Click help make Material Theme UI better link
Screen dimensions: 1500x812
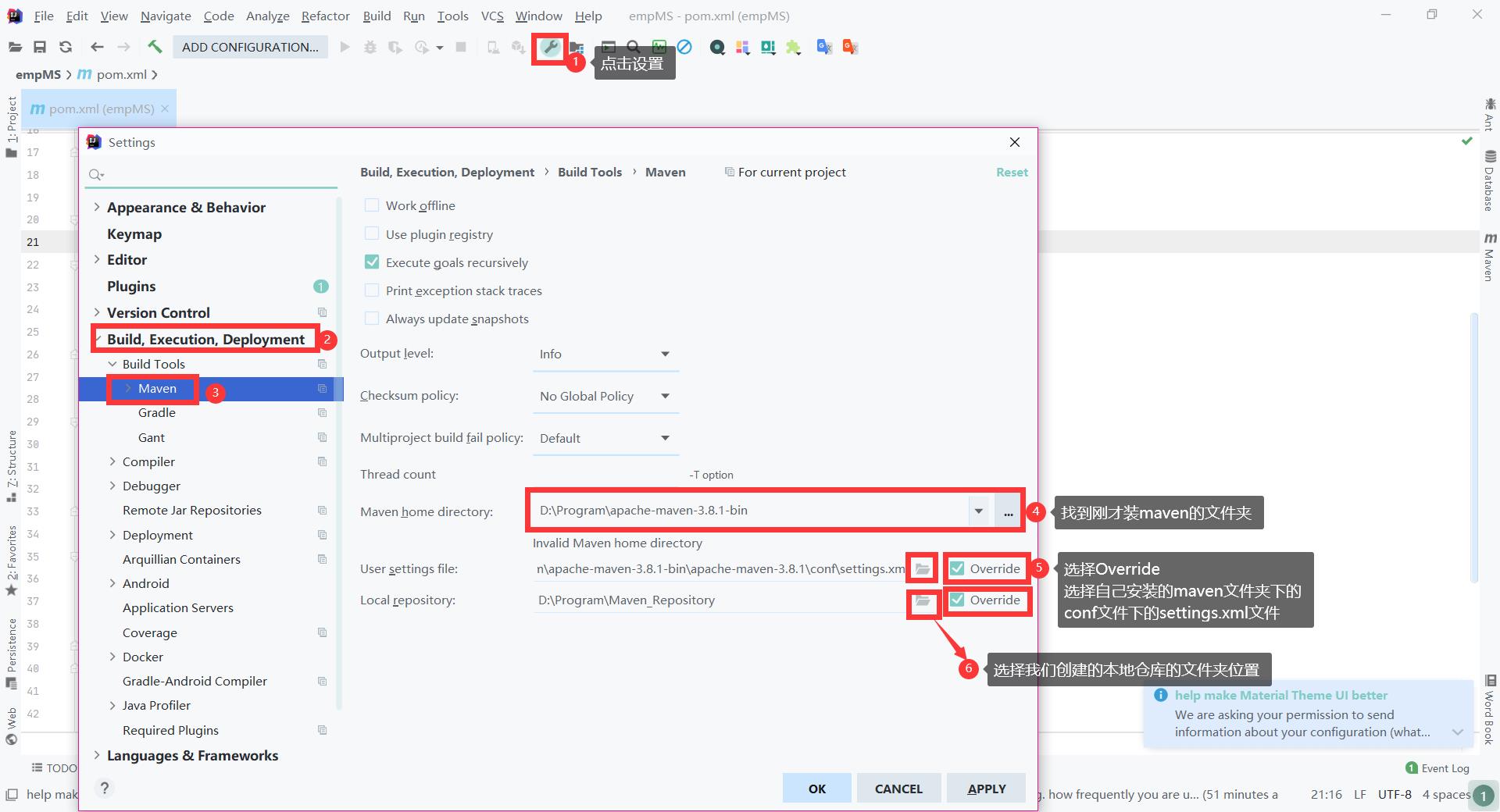tap(1280, 695)
